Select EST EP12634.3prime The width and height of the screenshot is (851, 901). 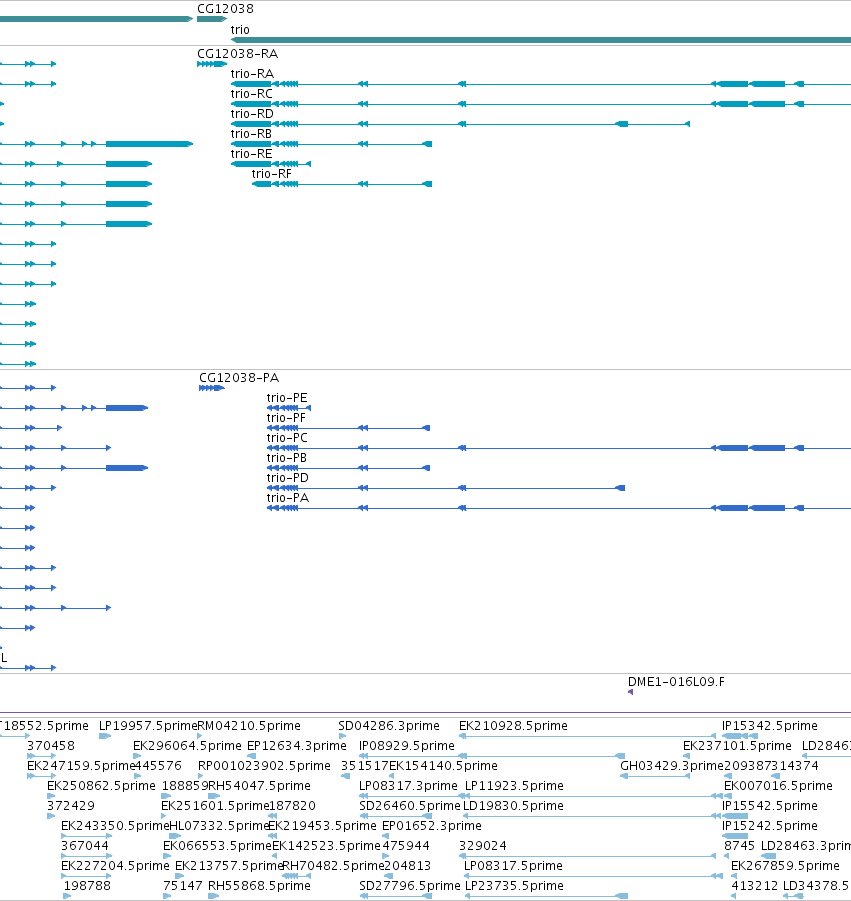[296, 746]
